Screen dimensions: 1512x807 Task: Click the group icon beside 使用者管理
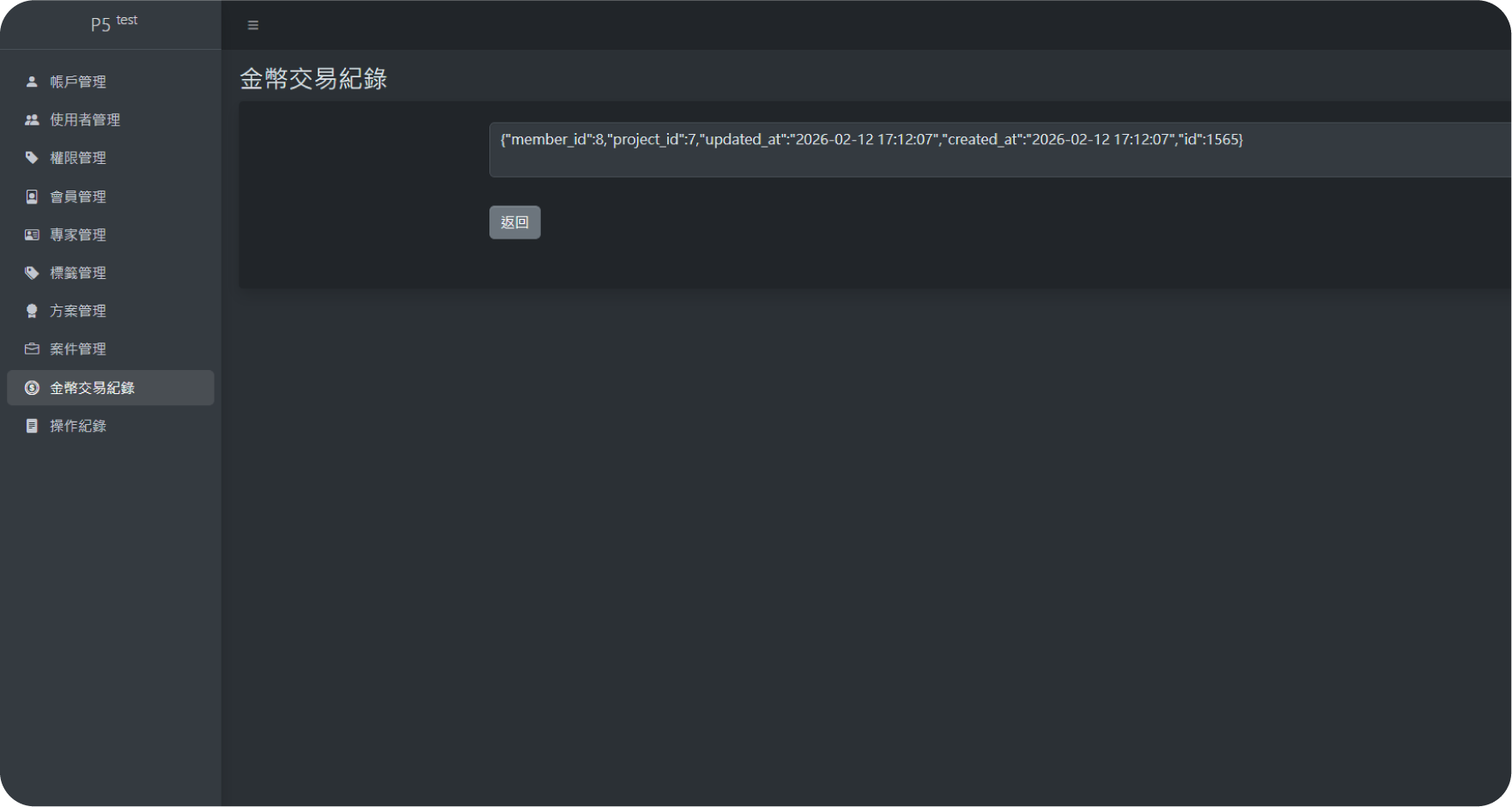pos(32,120)
